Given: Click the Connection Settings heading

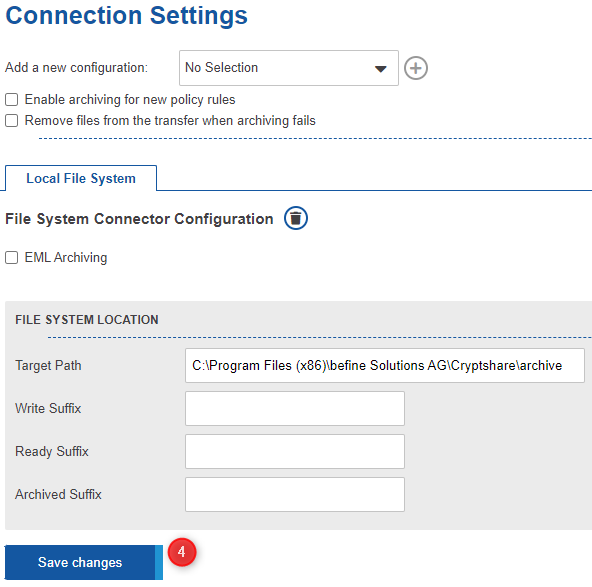Looking at the screenshot, I should (126, 15).
